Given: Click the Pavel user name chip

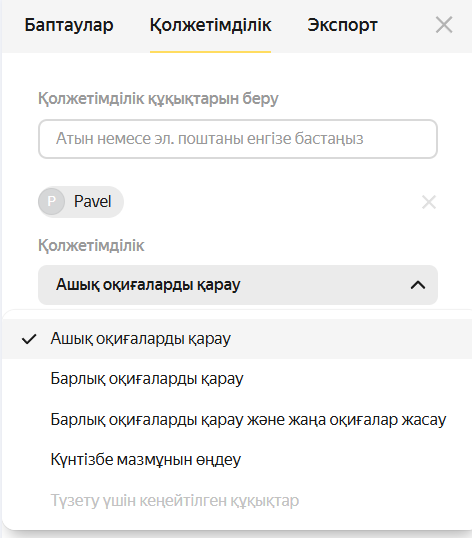Looking at the screenshot, I should pos(81,202).
